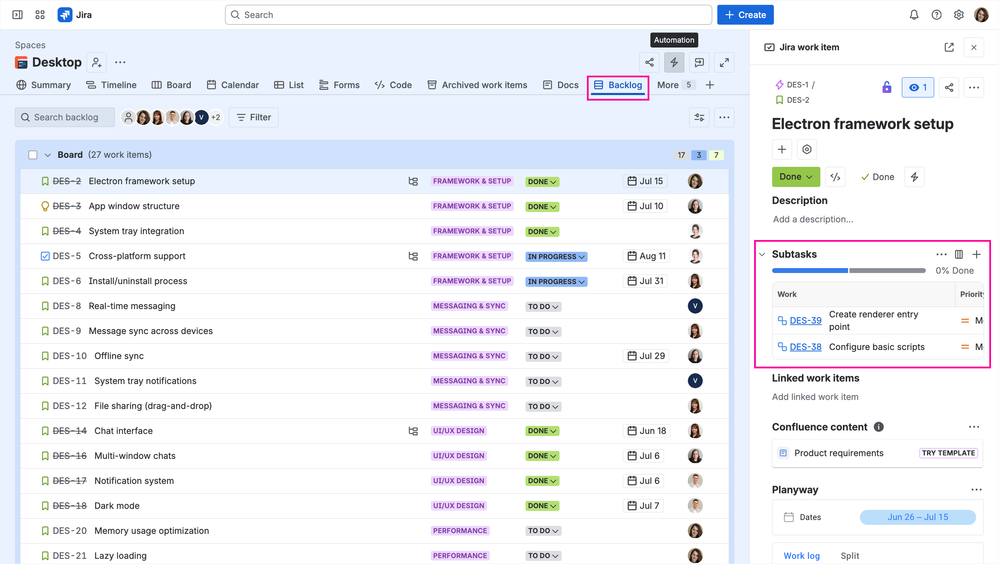Switch to the Timeline tab

click(111, 85)
